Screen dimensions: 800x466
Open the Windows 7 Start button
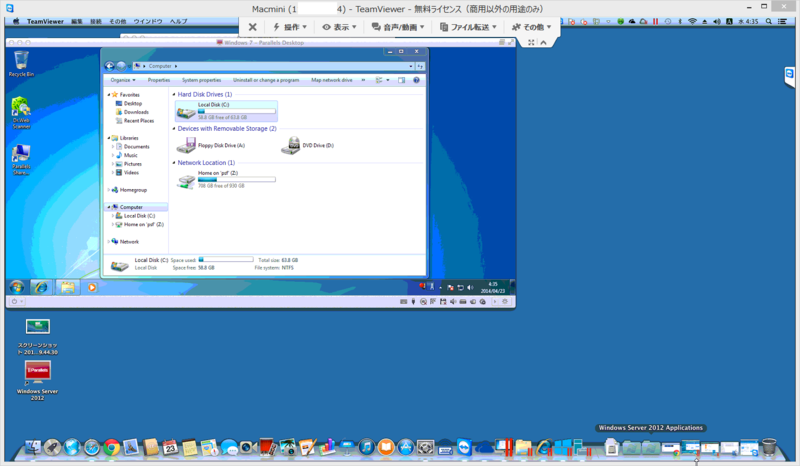(x=16, y=287)
